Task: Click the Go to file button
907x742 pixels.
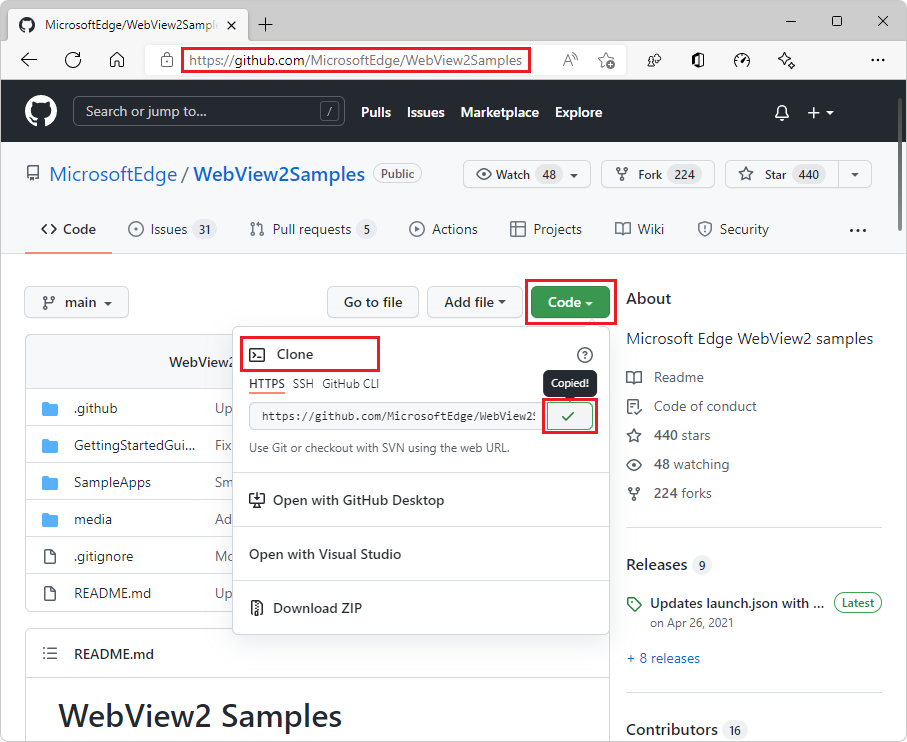Action: tap(372, 302)
